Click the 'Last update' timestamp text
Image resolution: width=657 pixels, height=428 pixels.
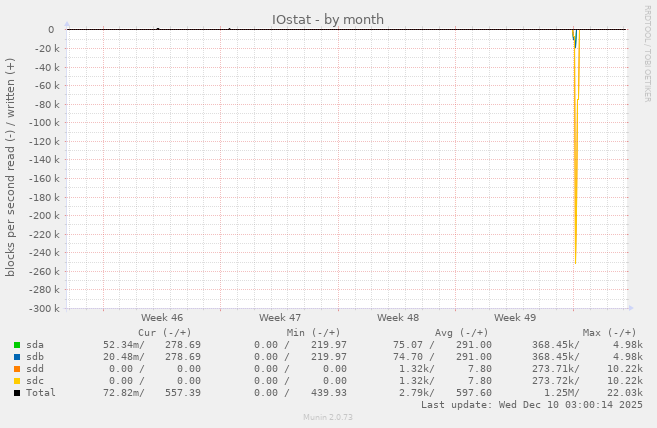tap(531, 405)
